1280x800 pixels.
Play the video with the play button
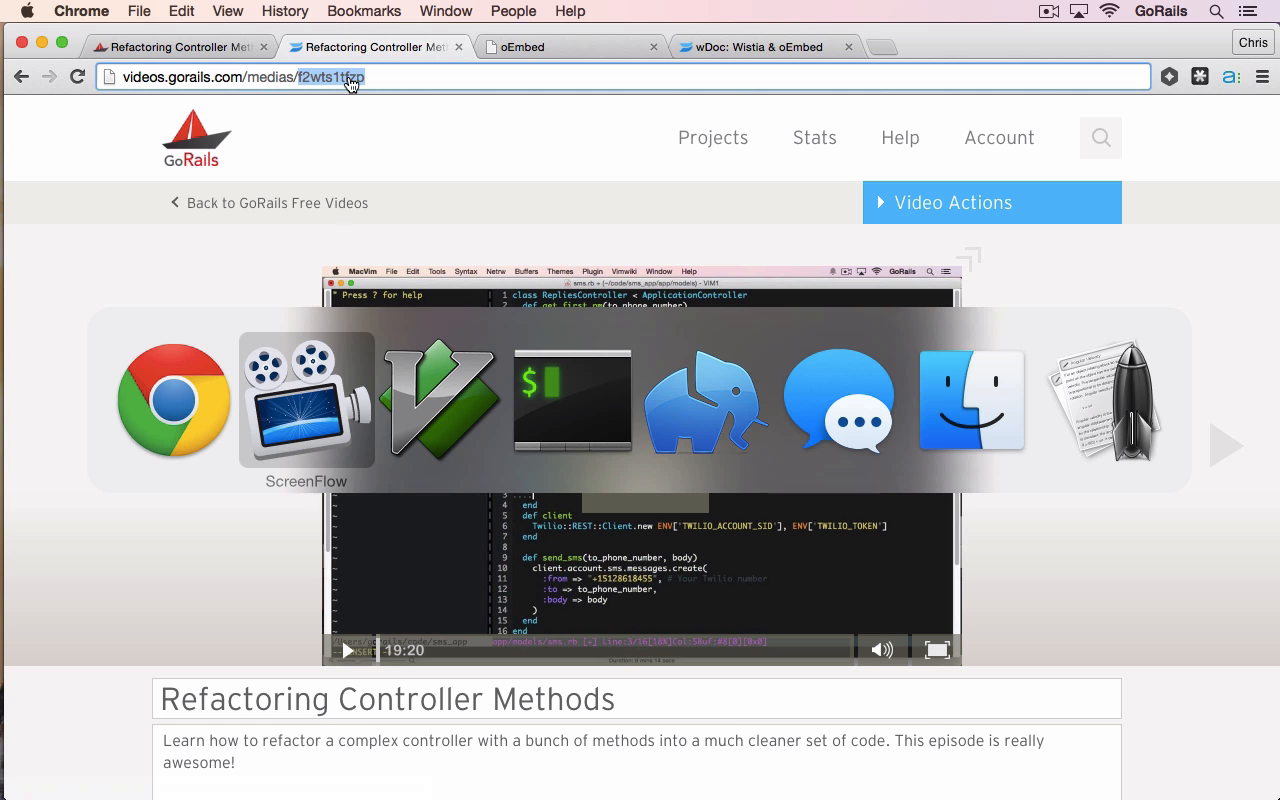348,650
